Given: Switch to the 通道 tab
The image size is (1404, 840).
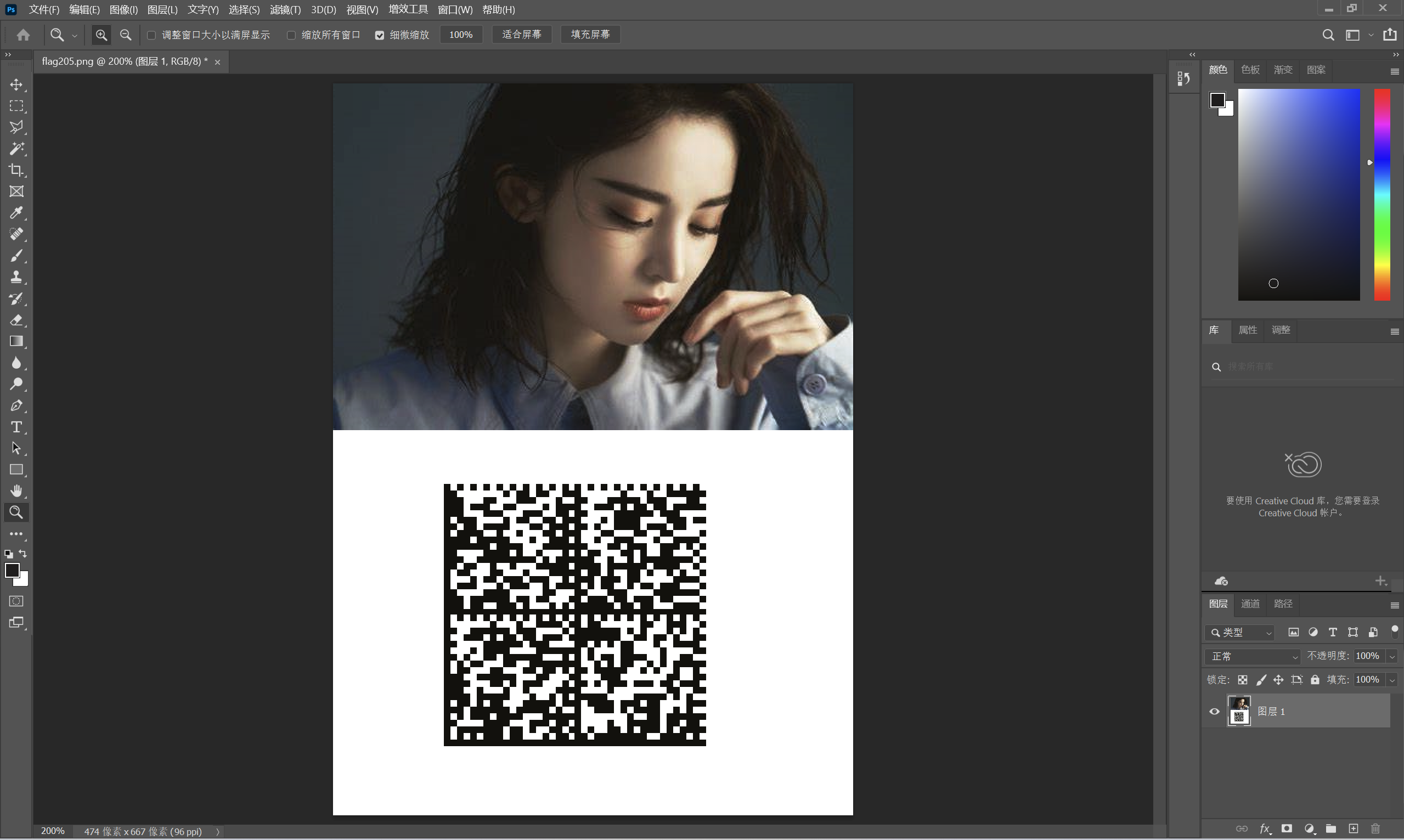Looking at the screenshot, I should click(x=1250, y=604).
